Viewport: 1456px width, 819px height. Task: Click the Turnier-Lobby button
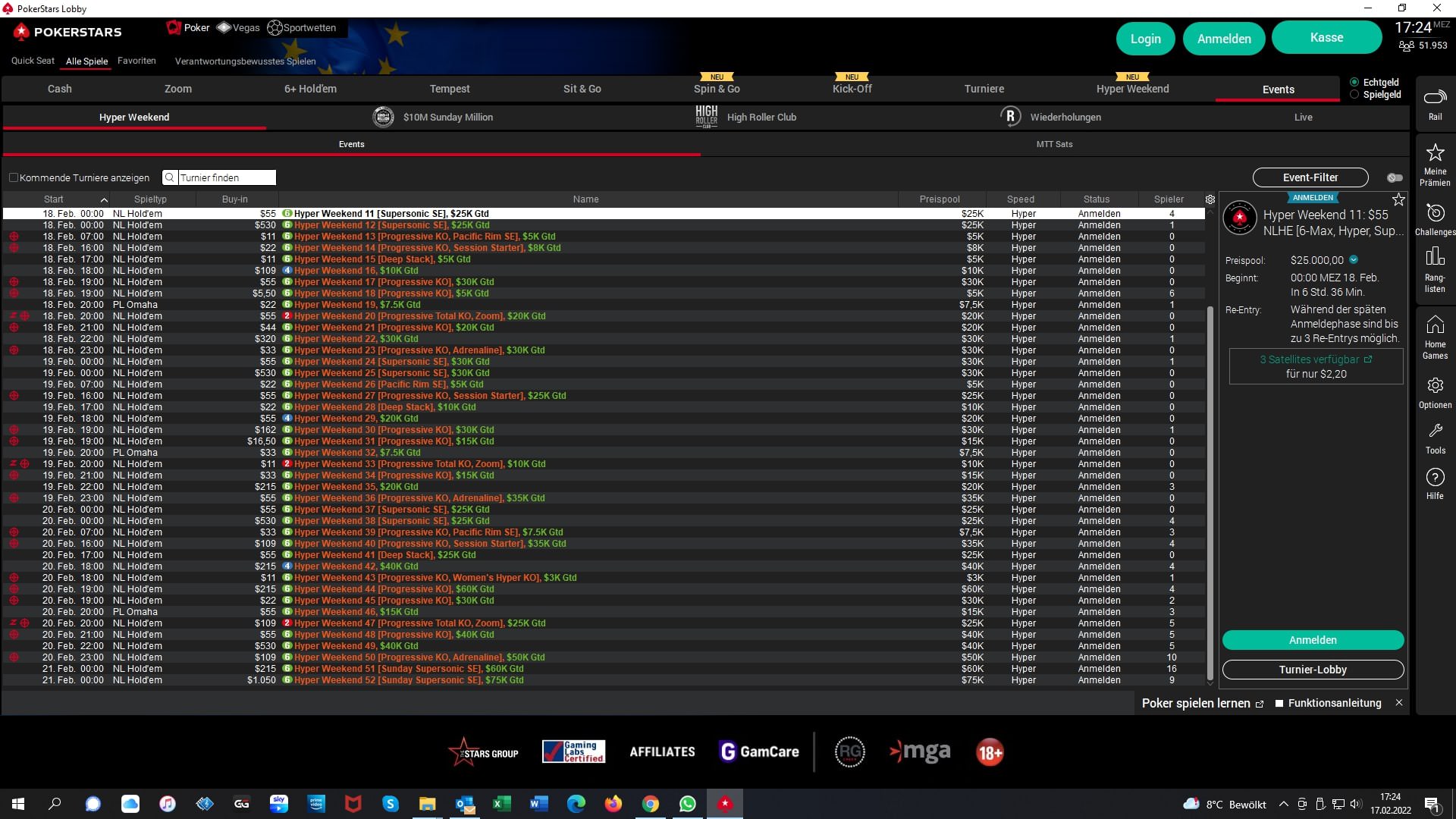(x=1313, y=670)
